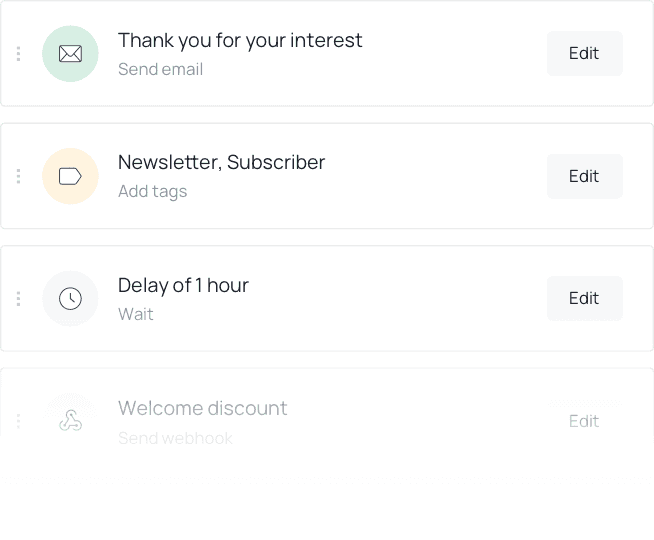Select the Add tags subtitle text
The image size is (654, 540).
[x=152, y=191]
